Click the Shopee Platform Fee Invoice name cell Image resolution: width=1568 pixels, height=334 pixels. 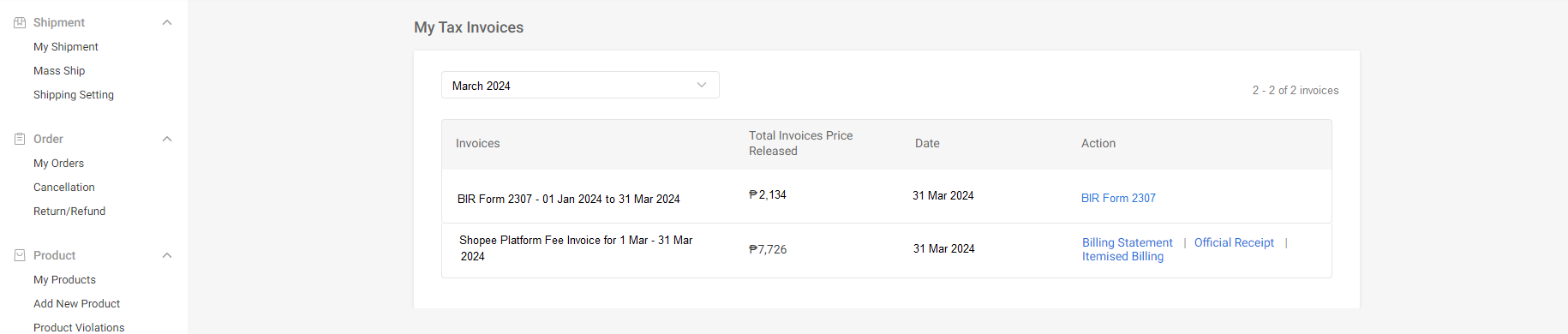(576, 248)
